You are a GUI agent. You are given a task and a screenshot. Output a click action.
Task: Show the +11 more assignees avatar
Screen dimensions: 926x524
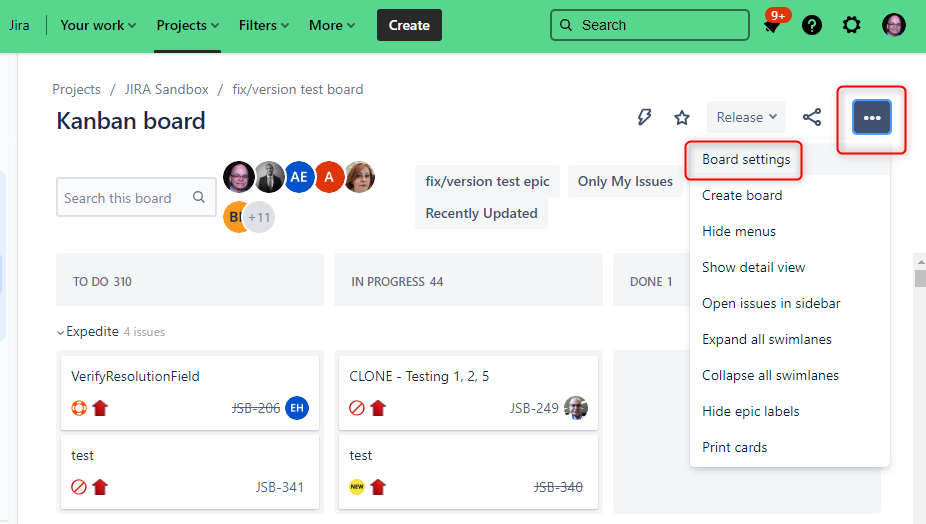point(259,217)
